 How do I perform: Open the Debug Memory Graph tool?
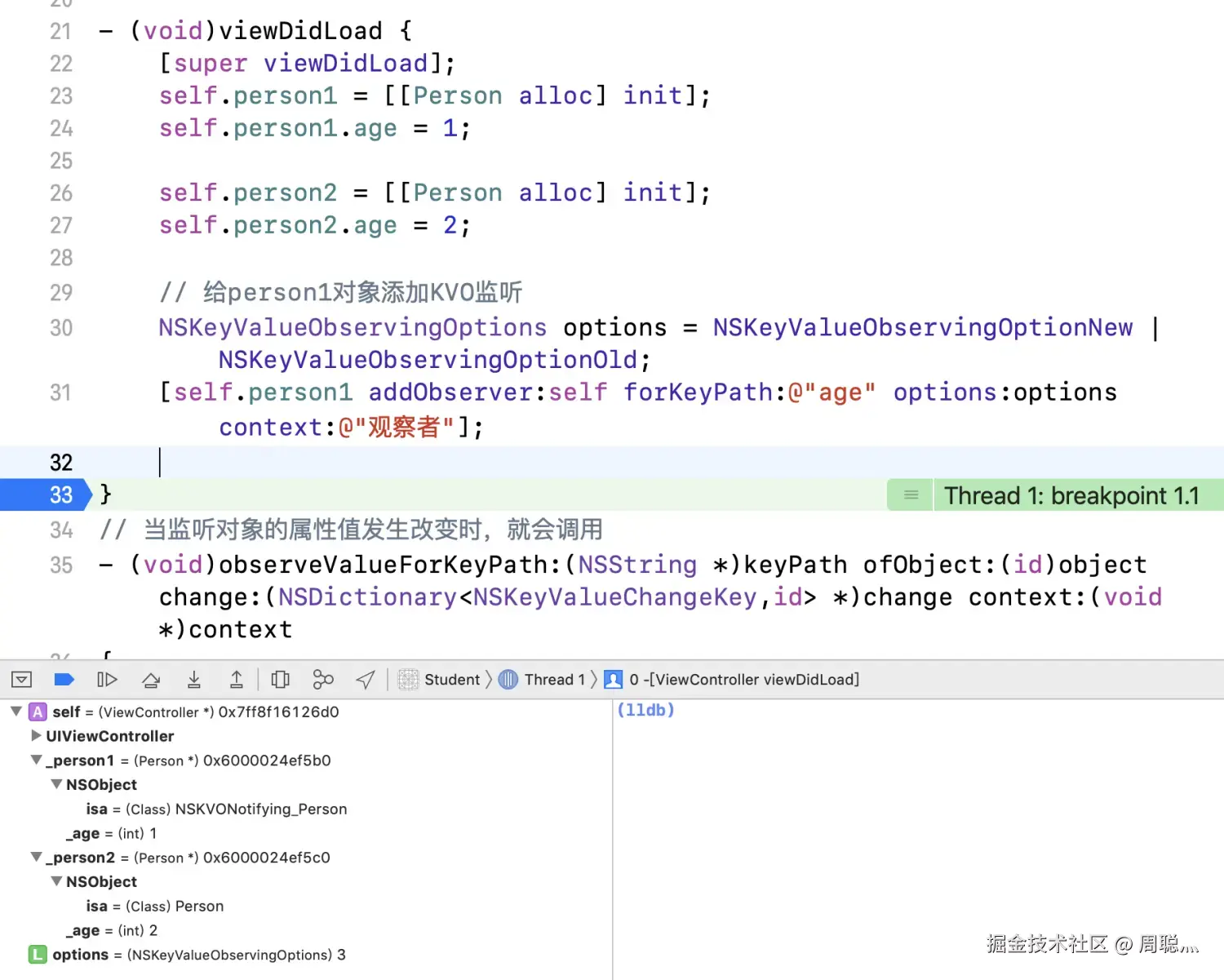pos(323,680)
